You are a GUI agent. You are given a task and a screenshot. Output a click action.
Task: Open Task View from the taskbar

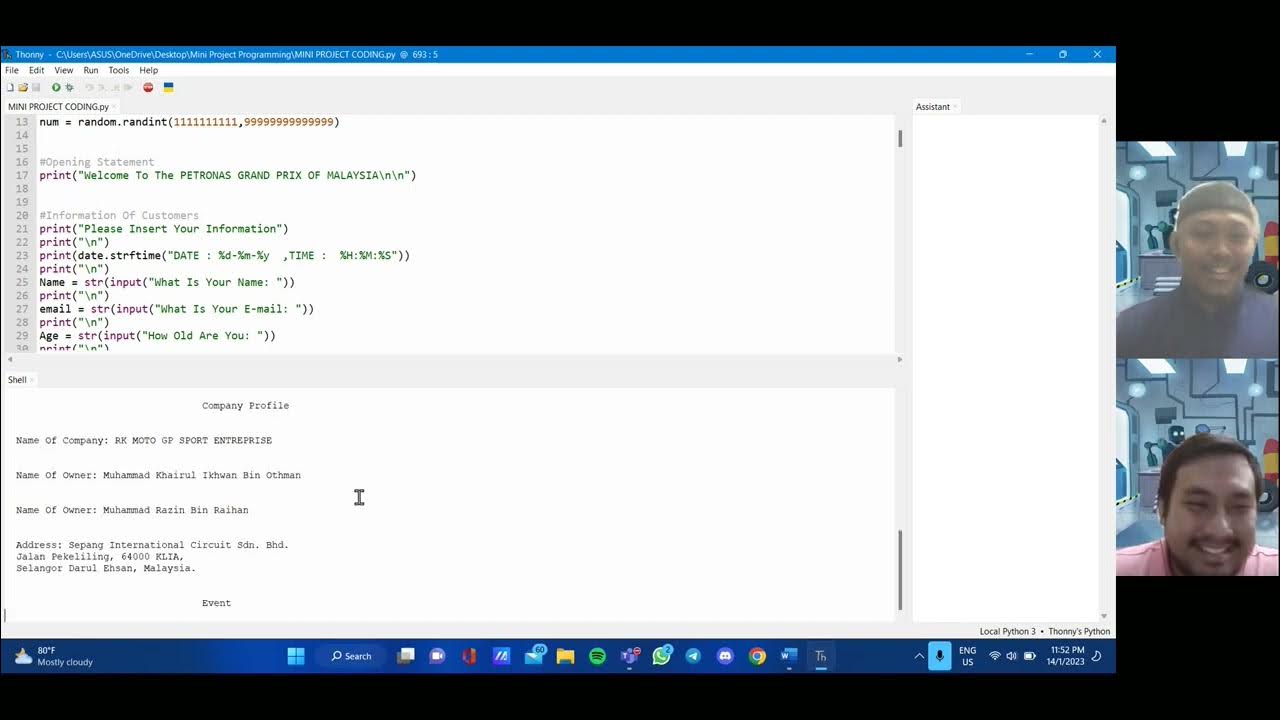[405, 656]
